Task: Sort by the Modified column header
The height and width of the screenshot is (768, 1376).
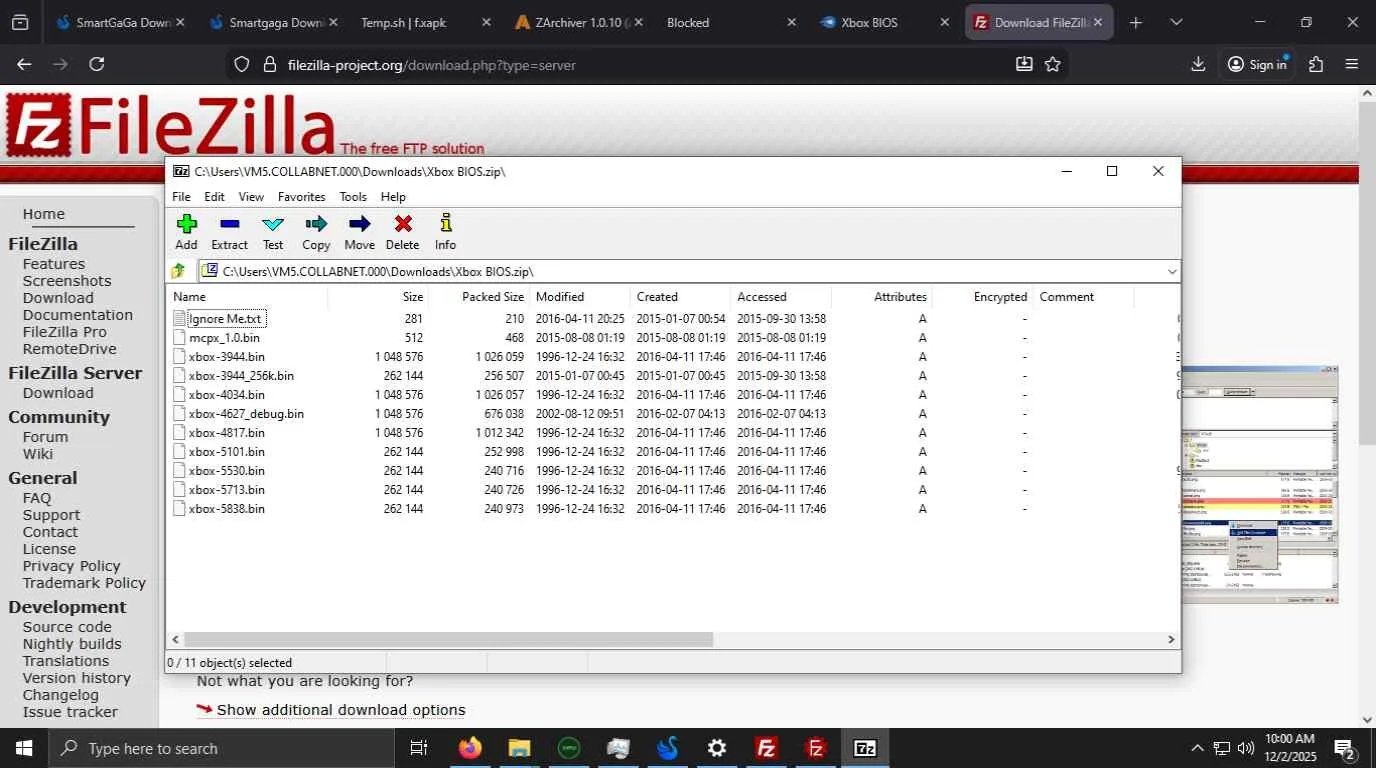Action: click(580, 297)
